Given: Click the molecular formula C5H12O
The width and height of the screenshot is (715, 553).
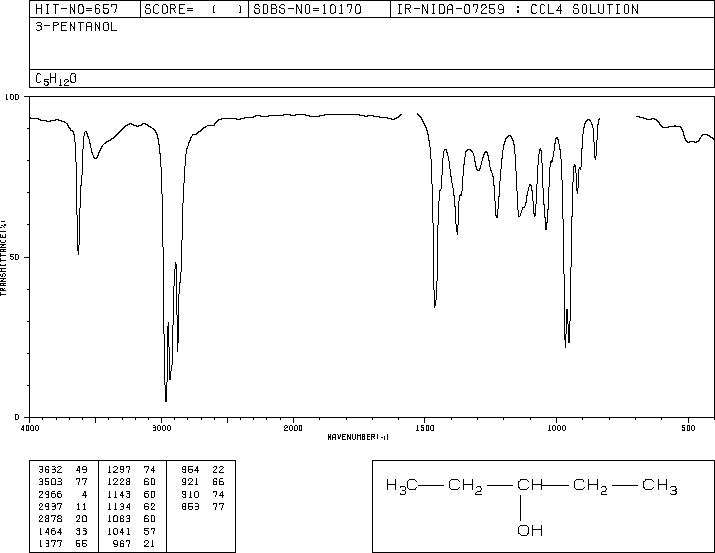Looking at the screenshot, I should pyautogui.click(x=56, y=79).
